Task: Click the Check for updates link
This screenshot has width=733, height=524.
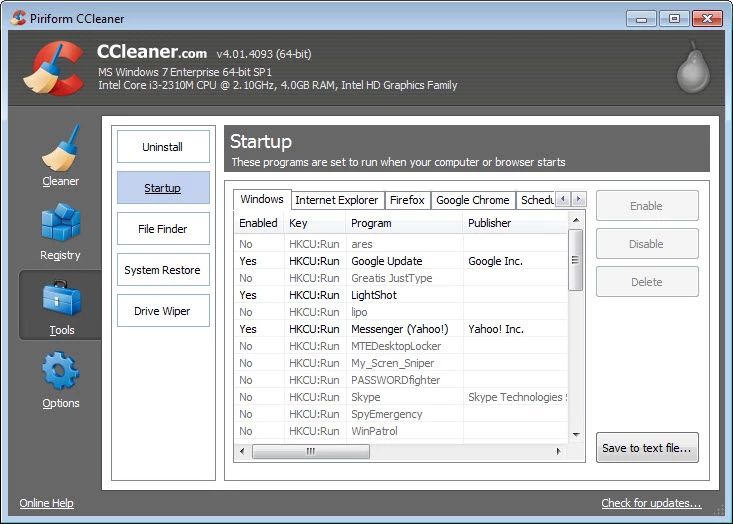Action: (651, 503)
